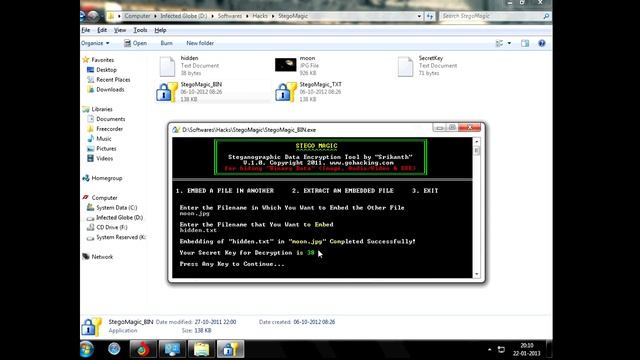Screen dimensions: 640x360
Task: Open Freecorder library folder
Action: tap(109, 129)
